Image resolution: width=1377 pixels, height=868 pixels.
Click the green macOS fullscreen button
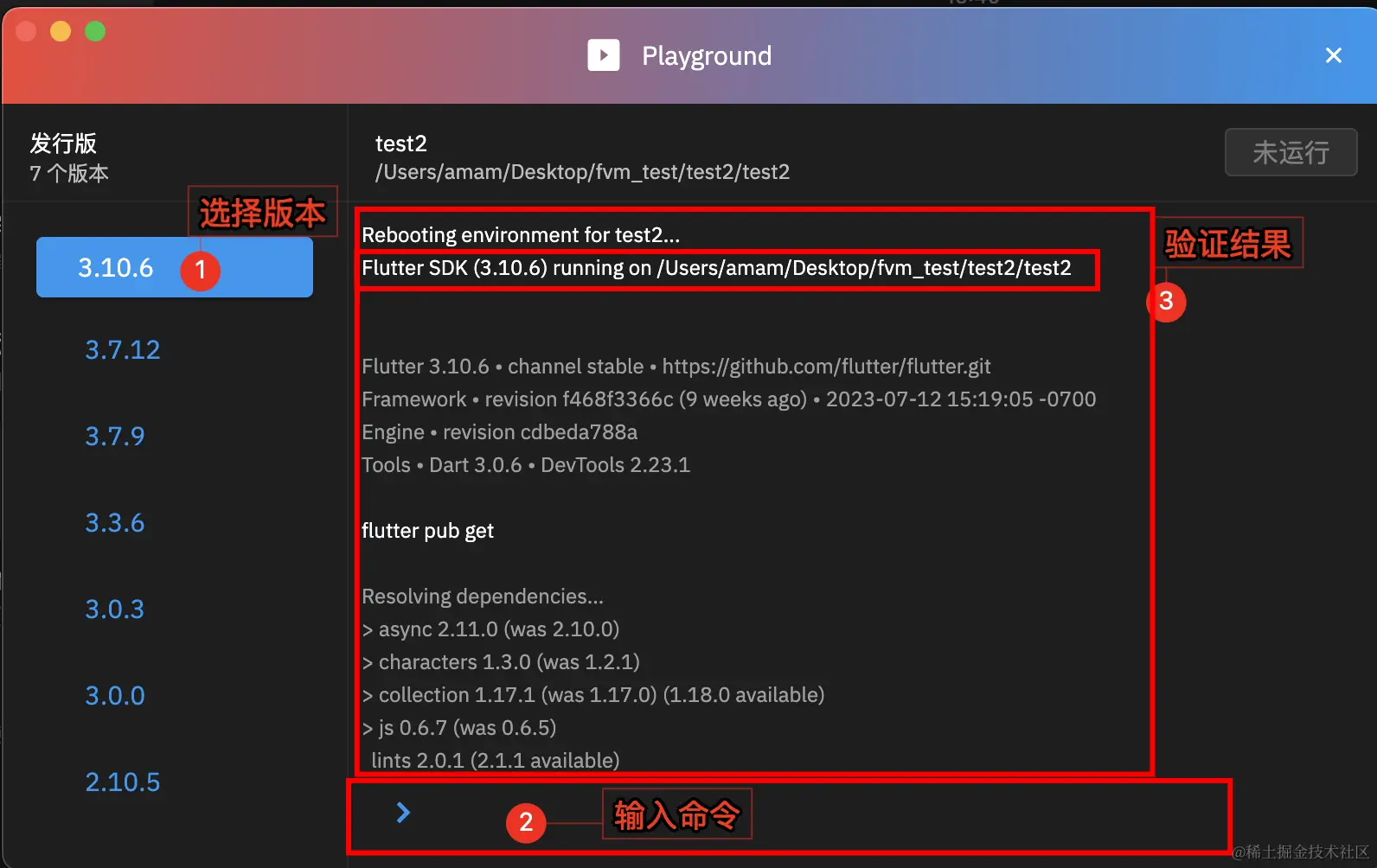pos(95,31)
